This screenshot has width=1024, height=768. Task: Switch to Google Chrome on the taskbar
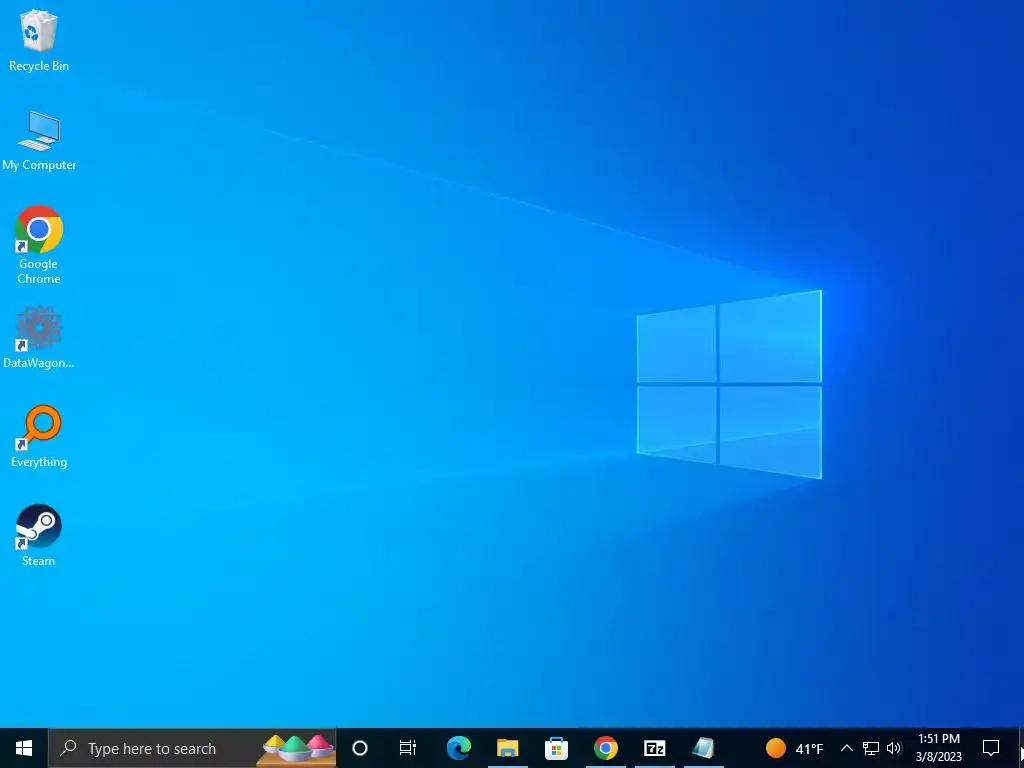605,748
